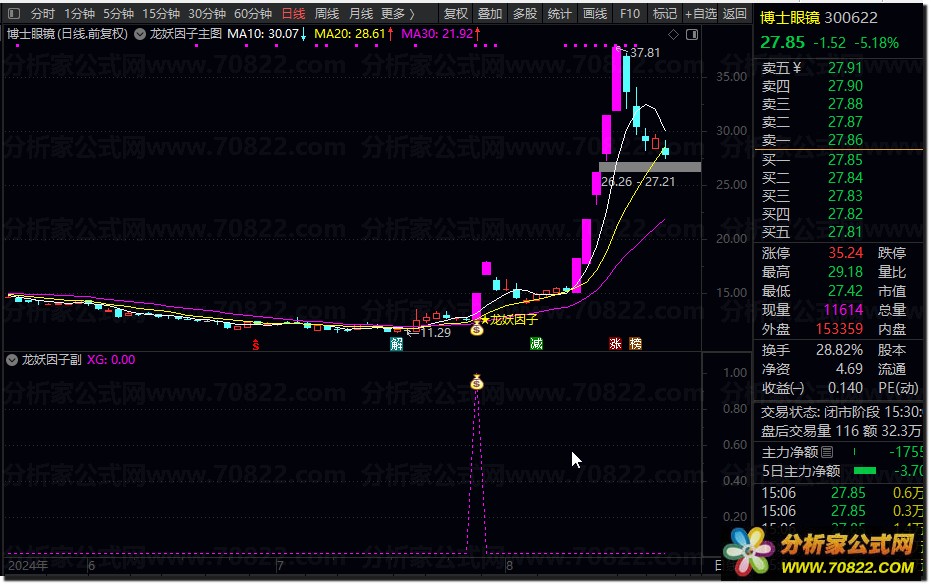The image size is (931, 584).
Task: Click the 解 event marker icon
Action: pyautogui.click(x=396, y=344)
